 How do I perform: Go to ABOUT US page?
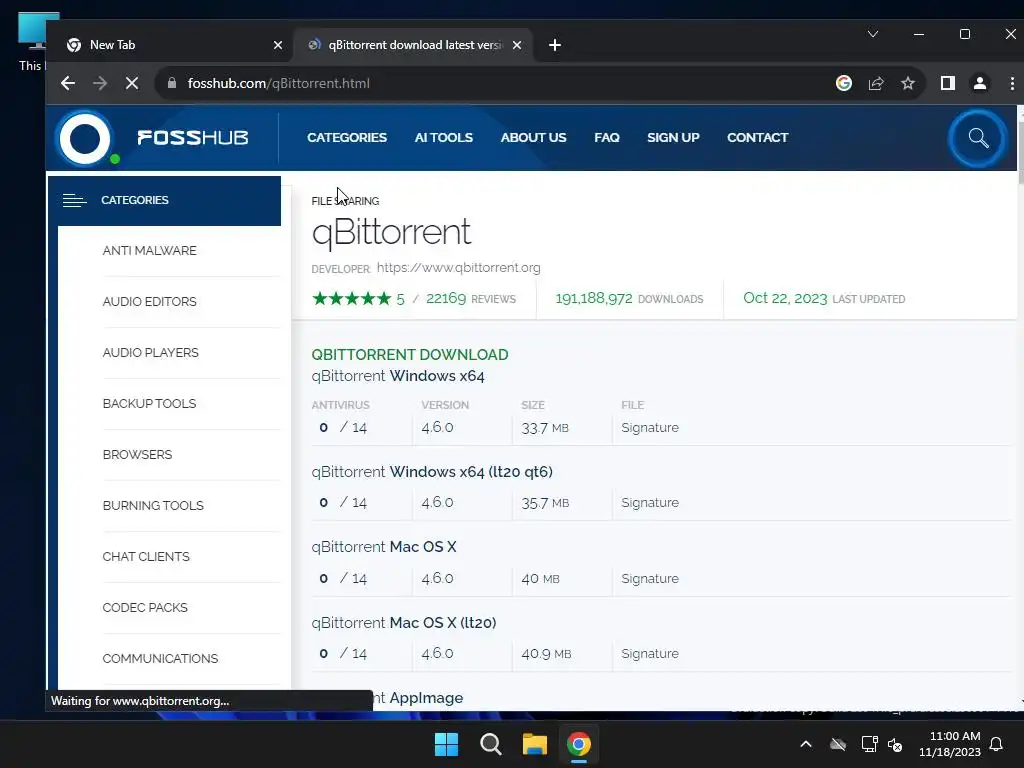point(534,138)
